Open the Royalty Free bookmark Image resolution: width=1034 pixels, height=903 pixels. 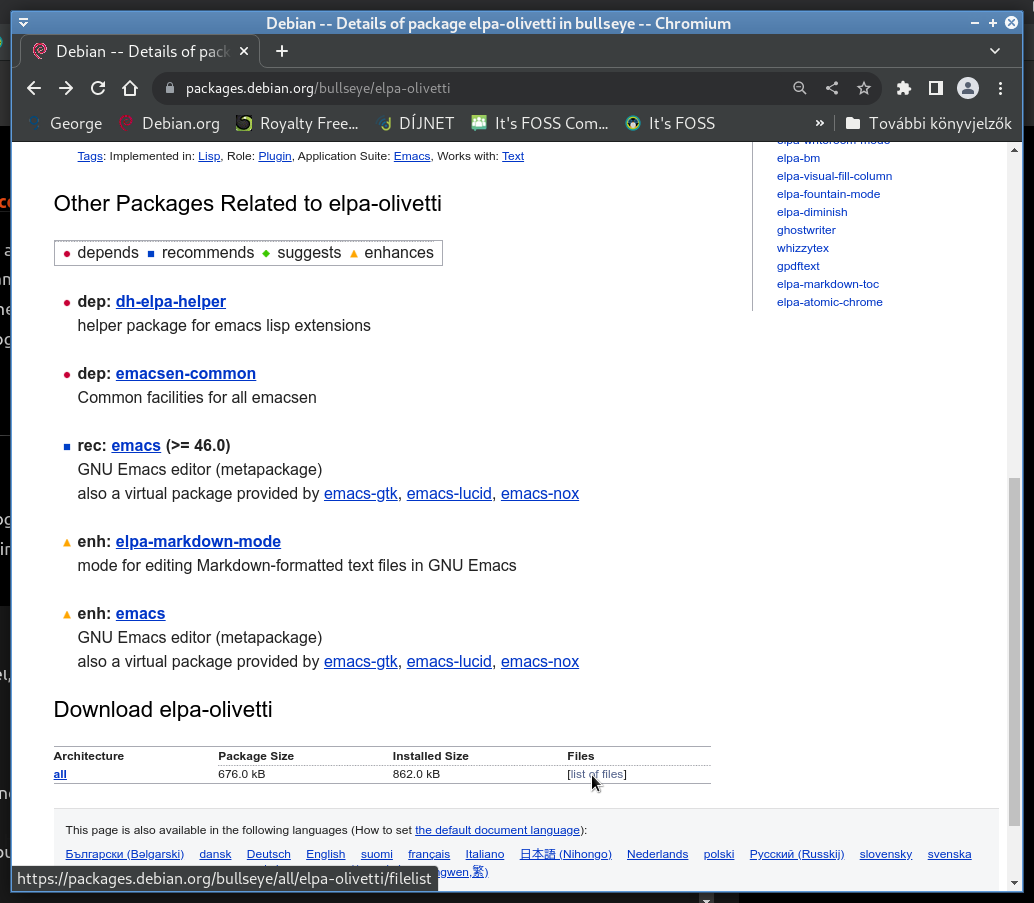coord(297,123)
